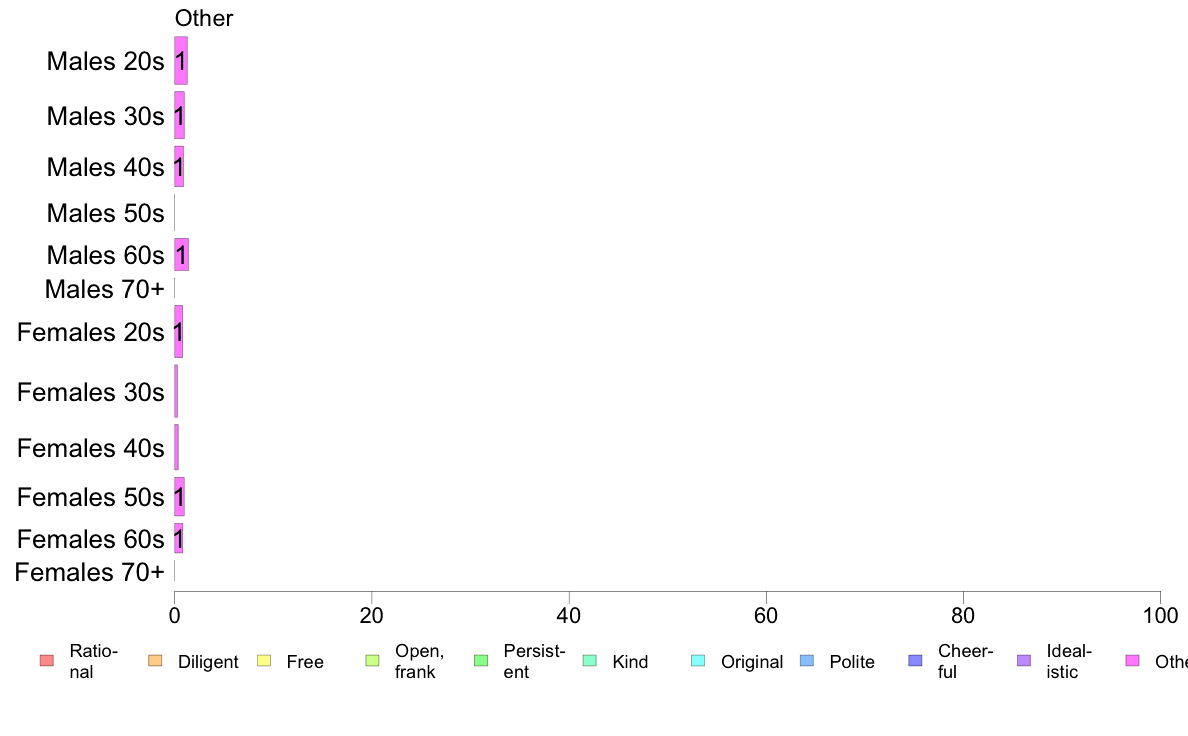The image size is (1188, 736).
Task: Select the Females 20s bar
Action: point(179,332)
